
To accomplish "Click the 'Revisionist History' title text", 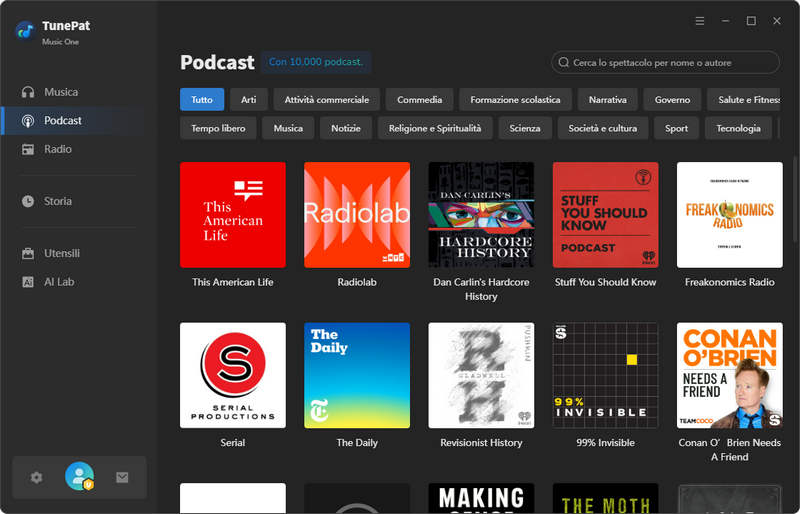I will [x=481, y=443].
